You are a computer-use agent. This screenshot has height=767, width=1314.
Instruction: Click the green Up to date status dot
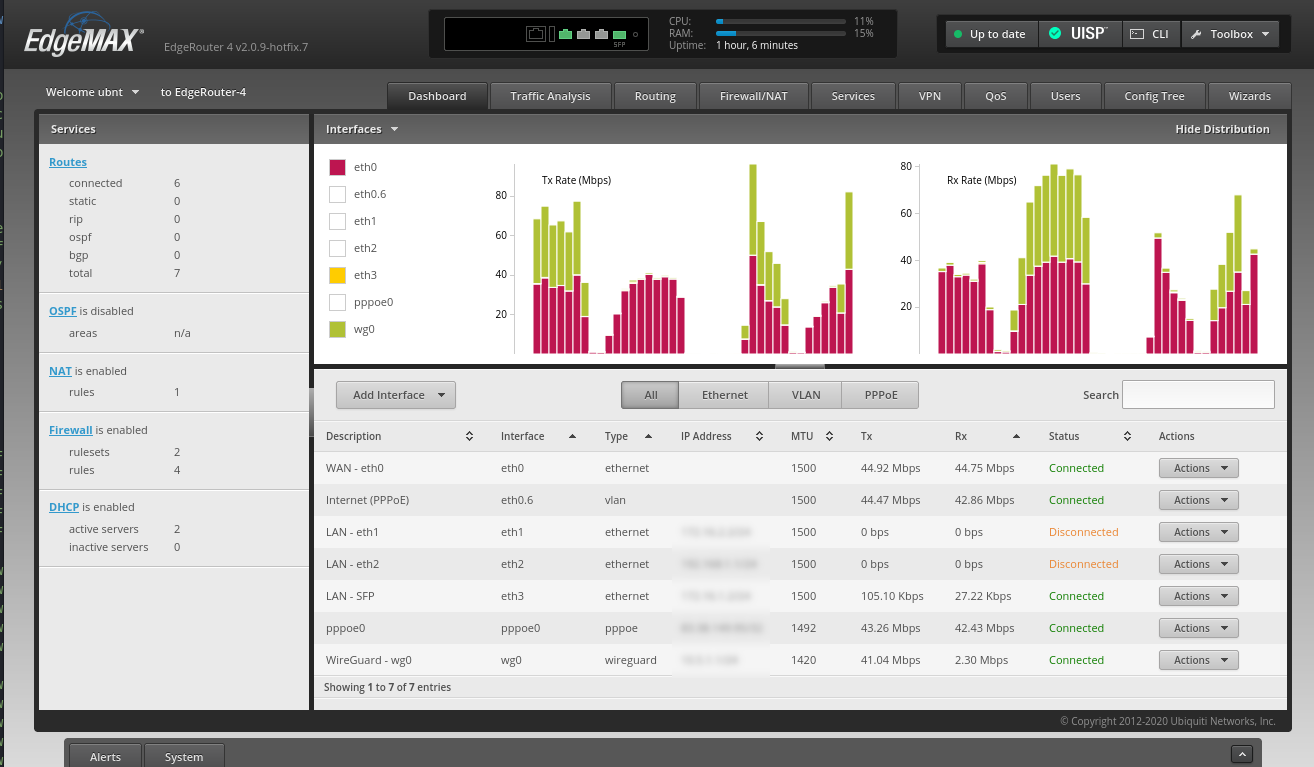click(957, 34)
